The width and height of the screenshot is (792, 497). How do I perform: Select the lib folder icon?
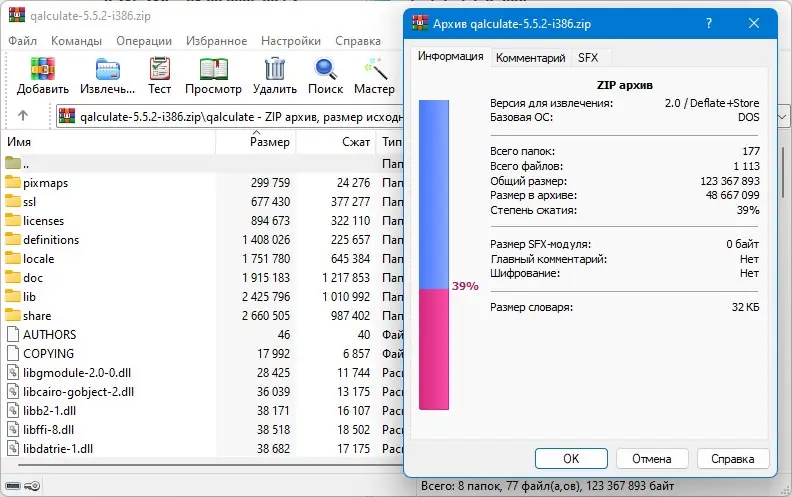tap(13, 296)
